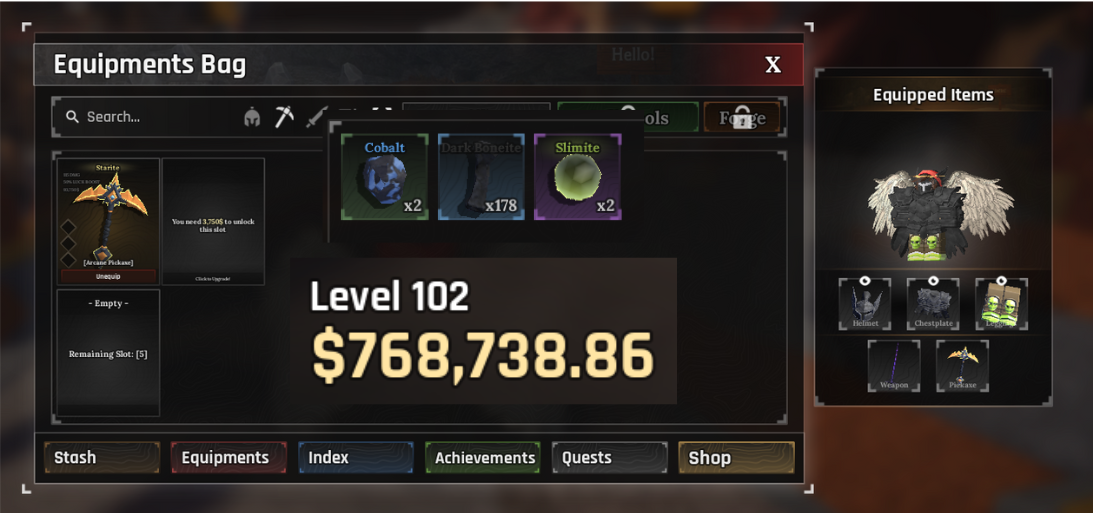Unlock the slot costing 3,750$
Screen dimensions: 1093x513
tap(213, 221)
